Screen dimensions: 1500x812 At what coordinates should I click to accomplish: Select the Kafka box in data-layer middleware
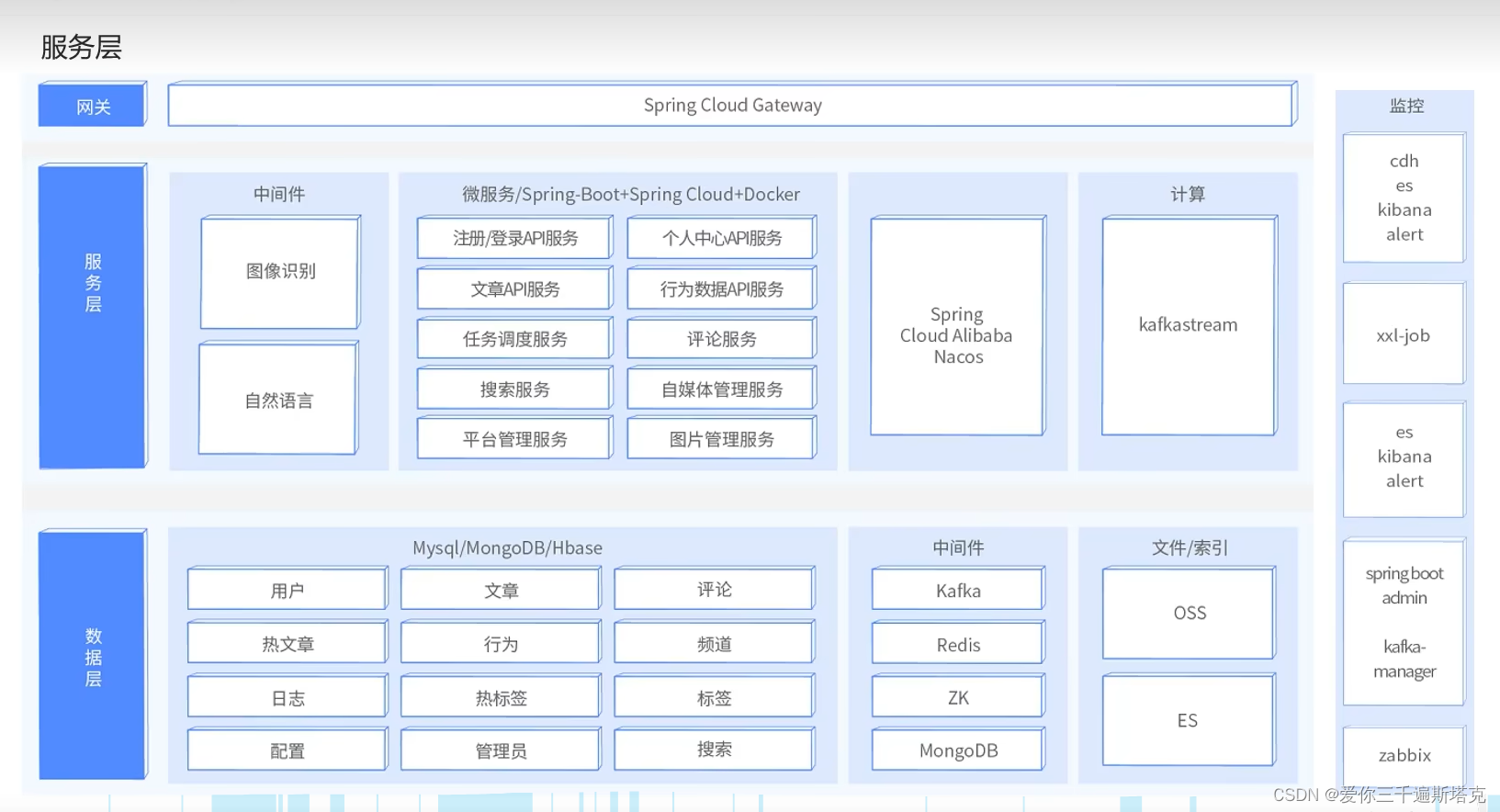pyautogui.click(x=958, y=589)
